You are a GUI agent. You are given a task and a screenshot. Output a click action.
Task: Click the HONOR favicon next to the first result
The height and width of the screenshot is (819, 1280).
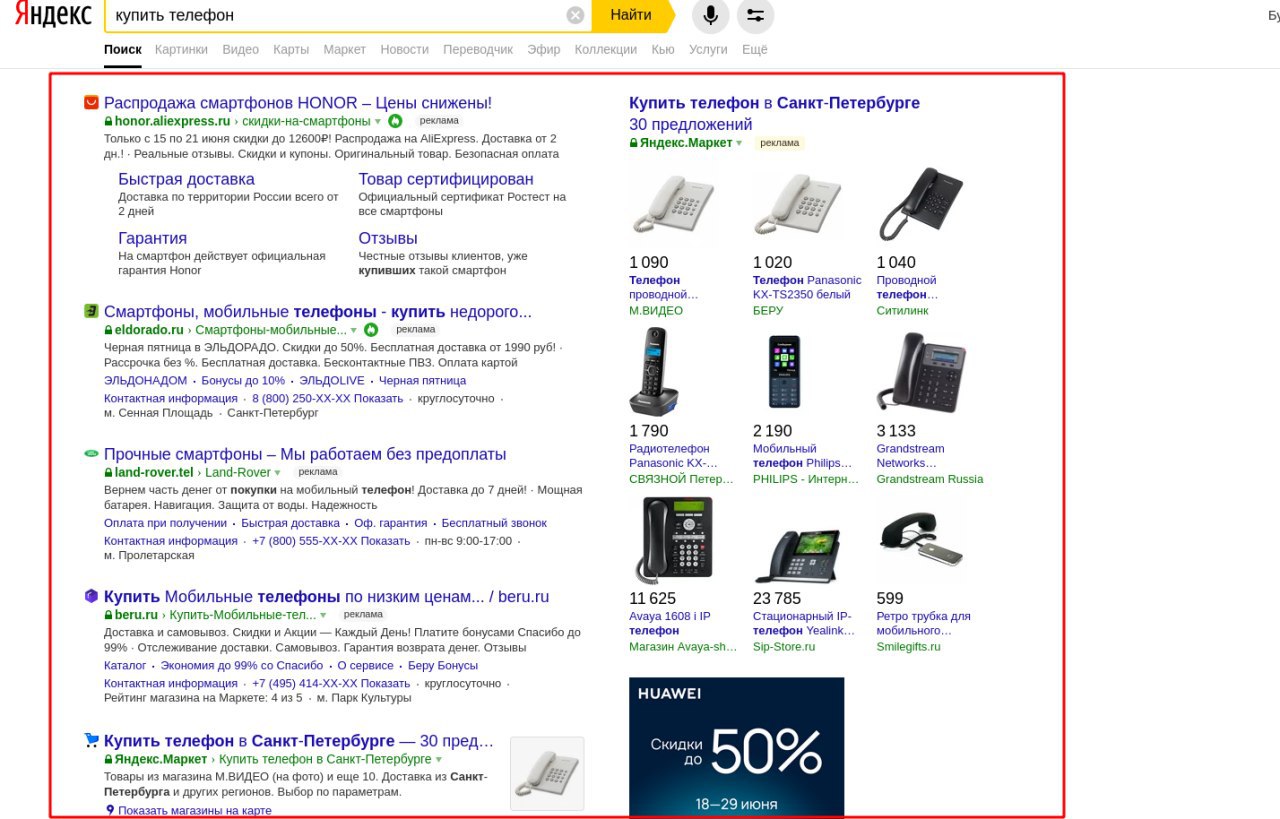pos(91,102)
